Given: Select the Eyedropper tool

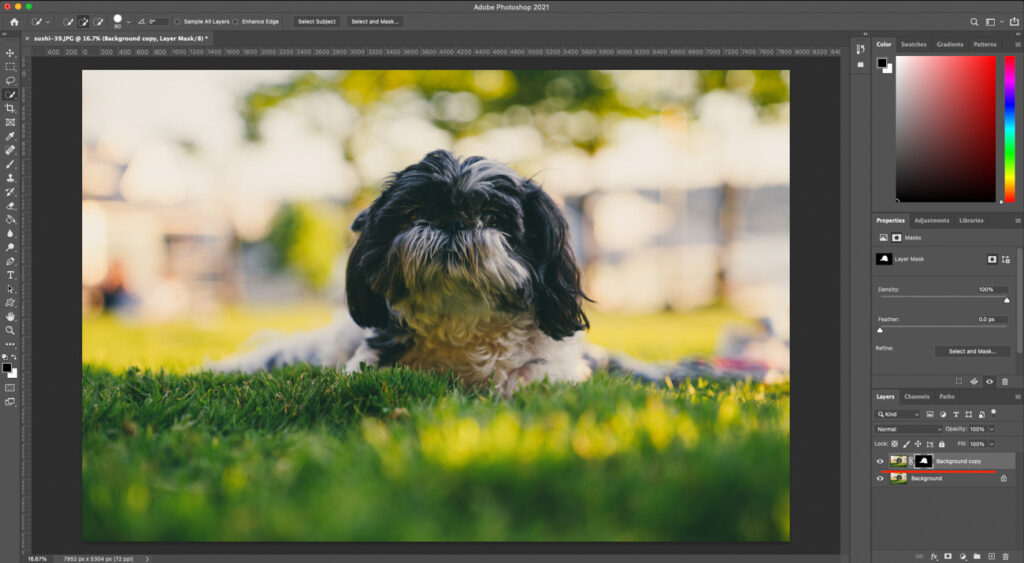Looking at the screenshot, I should point(10,136).
